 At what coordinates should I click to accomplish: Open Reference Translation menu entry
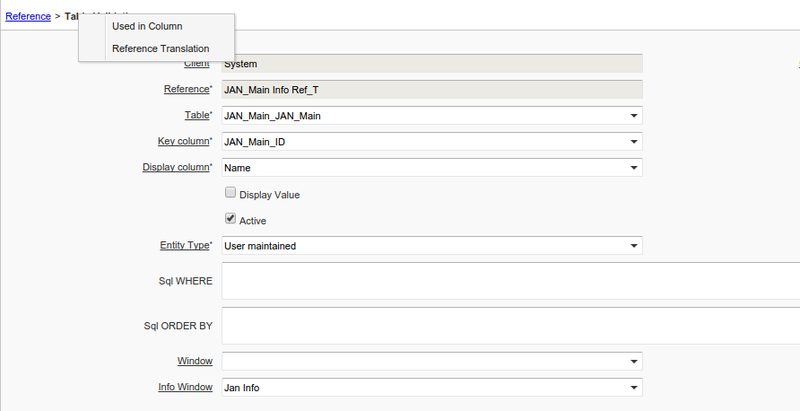[x=160, y=48]
